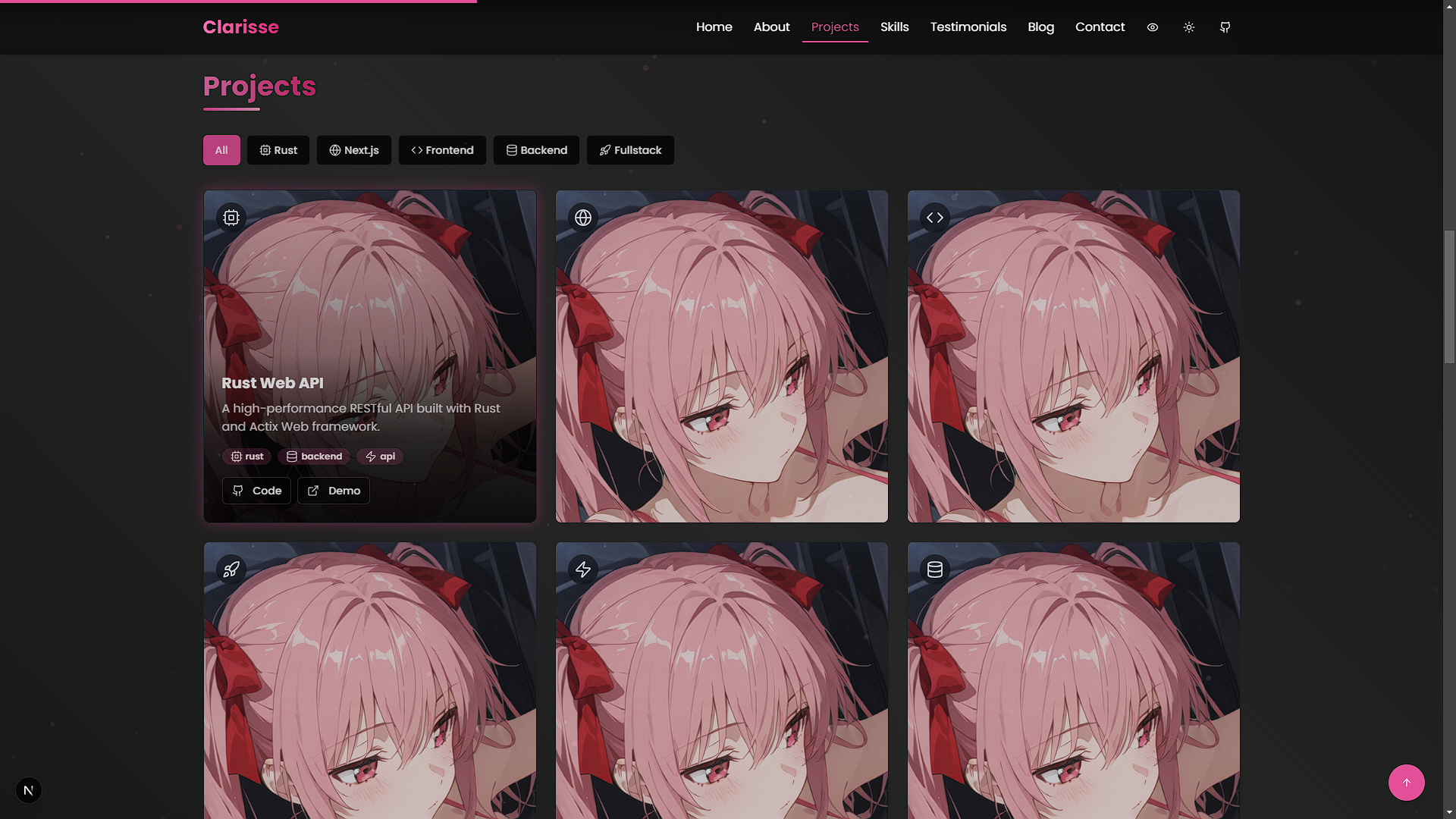Switch to the Backend filter
This screenshot has height=819, width=1456.
click(536, 150)
